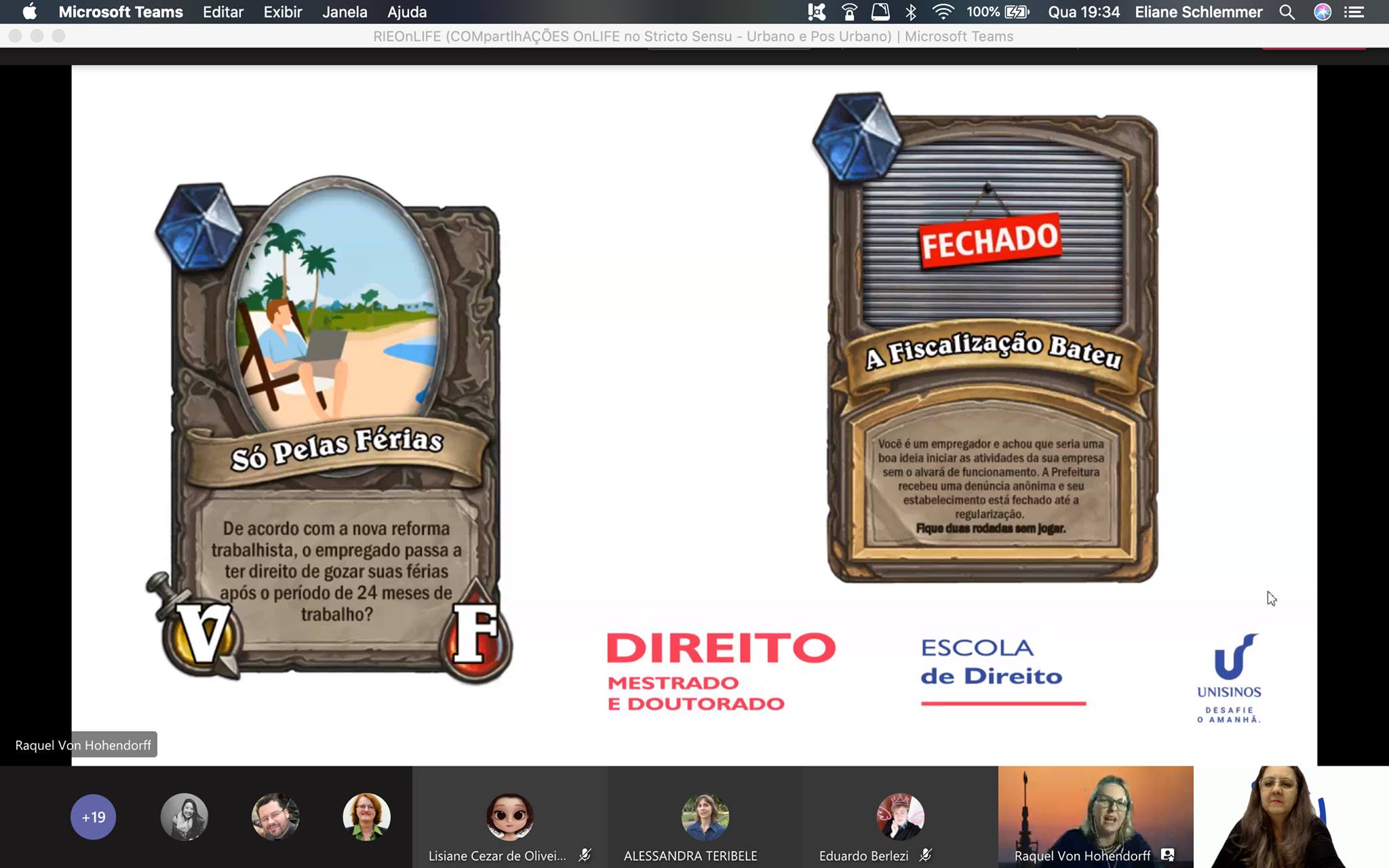Click the muted mic icon beside Lisiane
The width and height of the screenshot is (1389, 868).
tap(585, 855)
